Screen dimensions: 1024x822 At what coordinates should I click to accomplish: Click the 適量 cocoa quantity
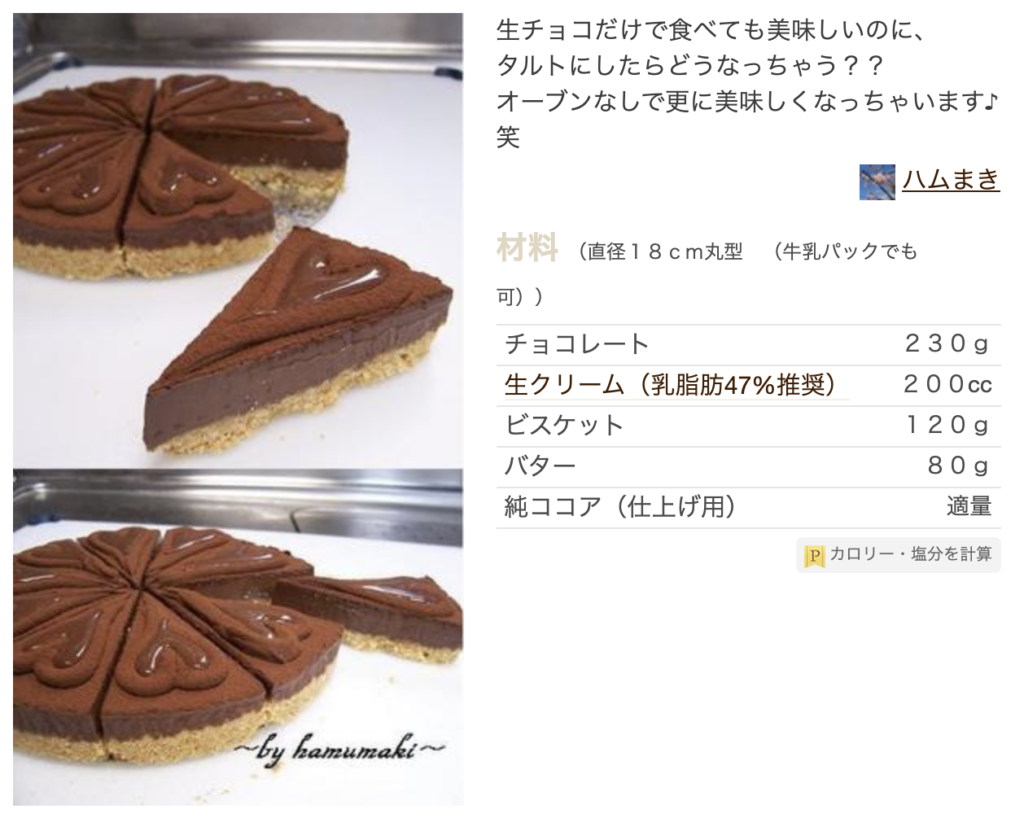[969, 507]
